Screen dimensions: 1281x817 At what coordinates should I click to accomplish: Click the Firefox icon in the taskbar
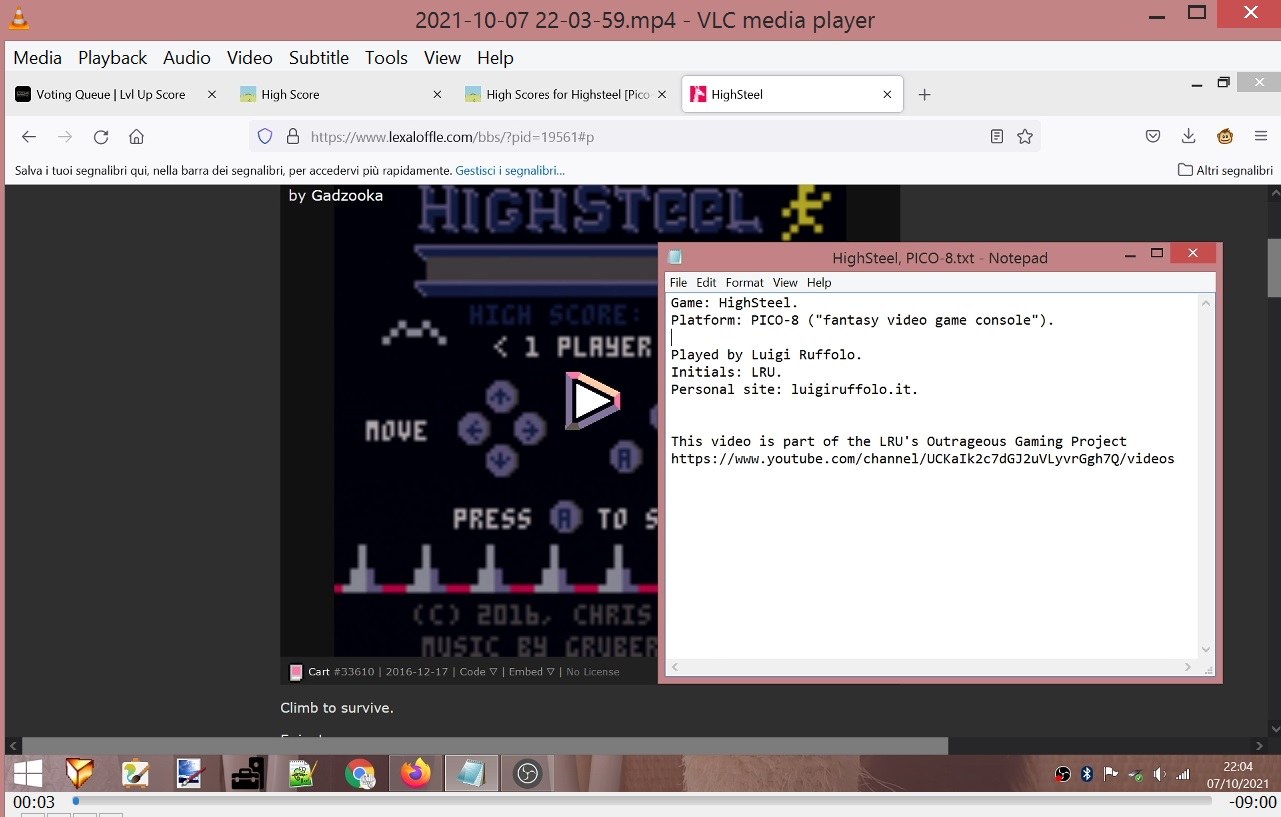point(415,773)
